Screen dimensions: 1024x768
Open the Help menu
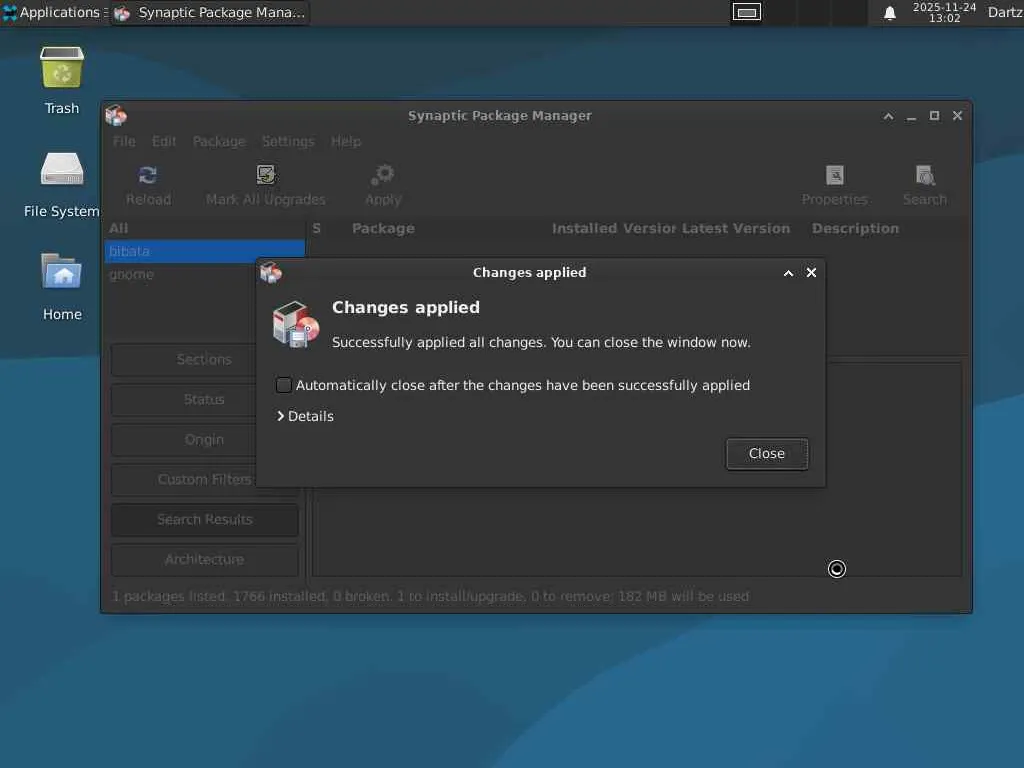345,141
